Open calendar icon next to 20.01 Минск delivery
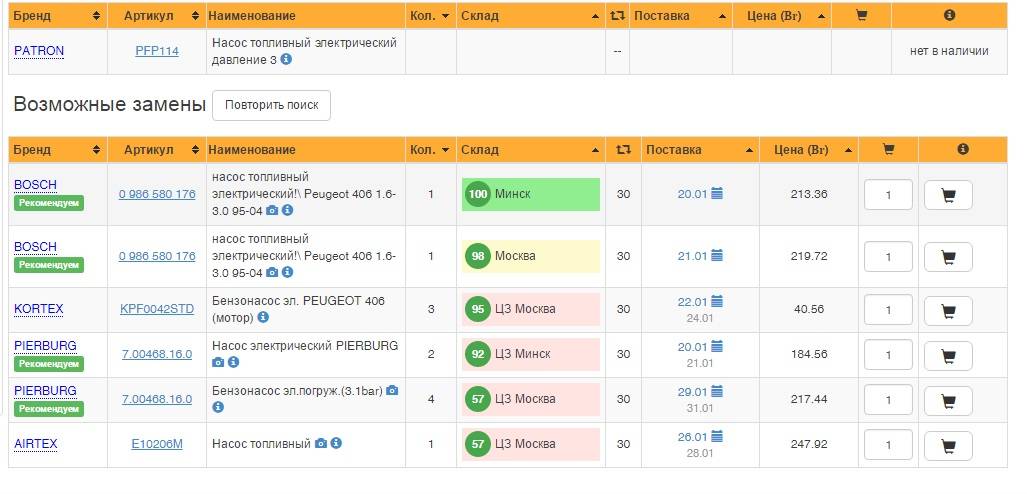Image resolution: width=1027 pixels, height=494 pixels. click(x=717, y=194)
